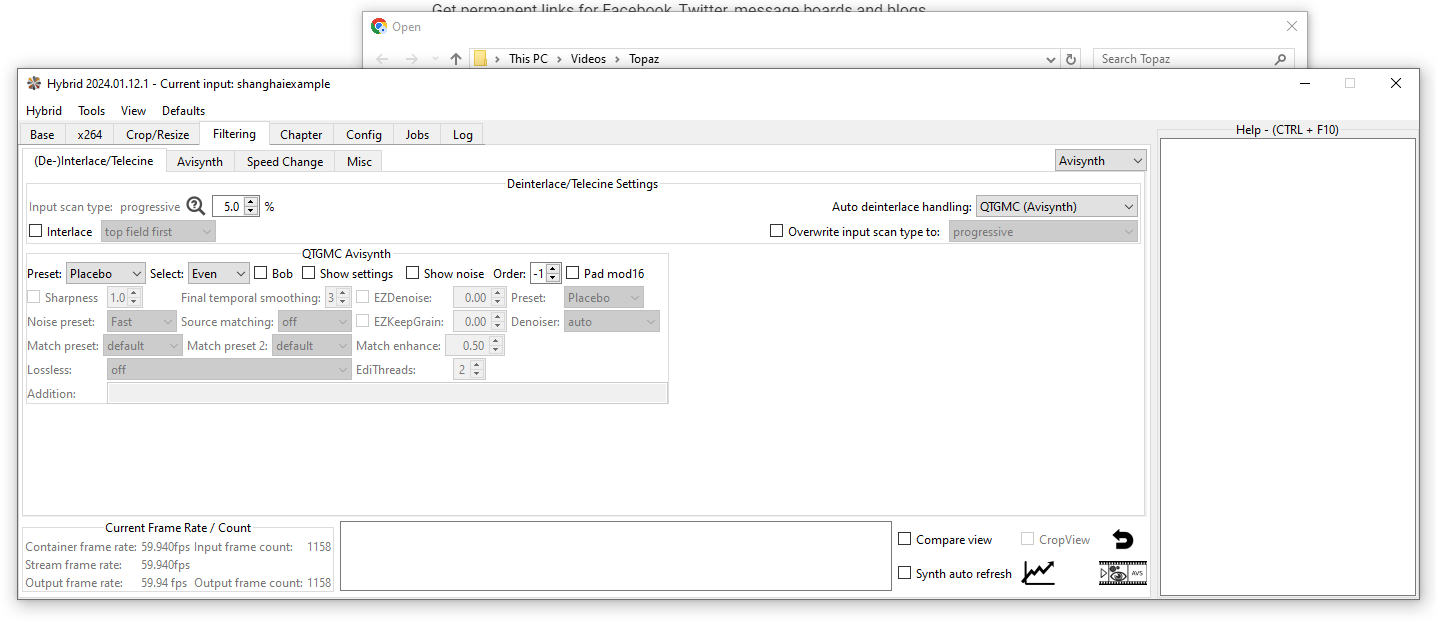Screen dimensions: 1436x626
Task: Click the EdiThreads spinbox
Action: (469, 369)
